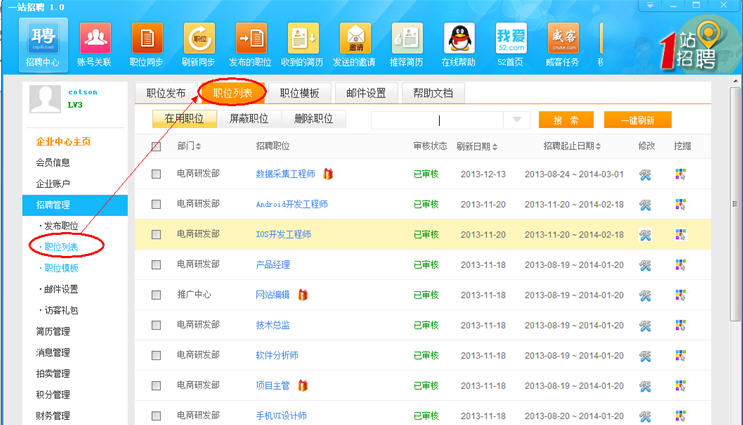Click the edit tool icon for Android开发工程师
Image resolution: width=743 pixels, height=425 pixels.
tap(645, 205)
